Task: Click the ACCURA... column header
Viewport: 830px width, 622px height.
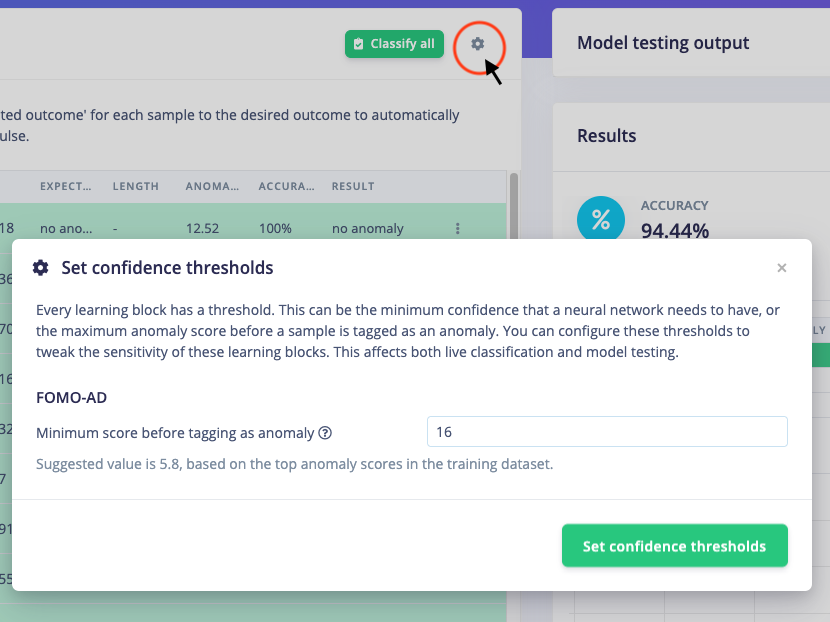Action: click(286, 186)
